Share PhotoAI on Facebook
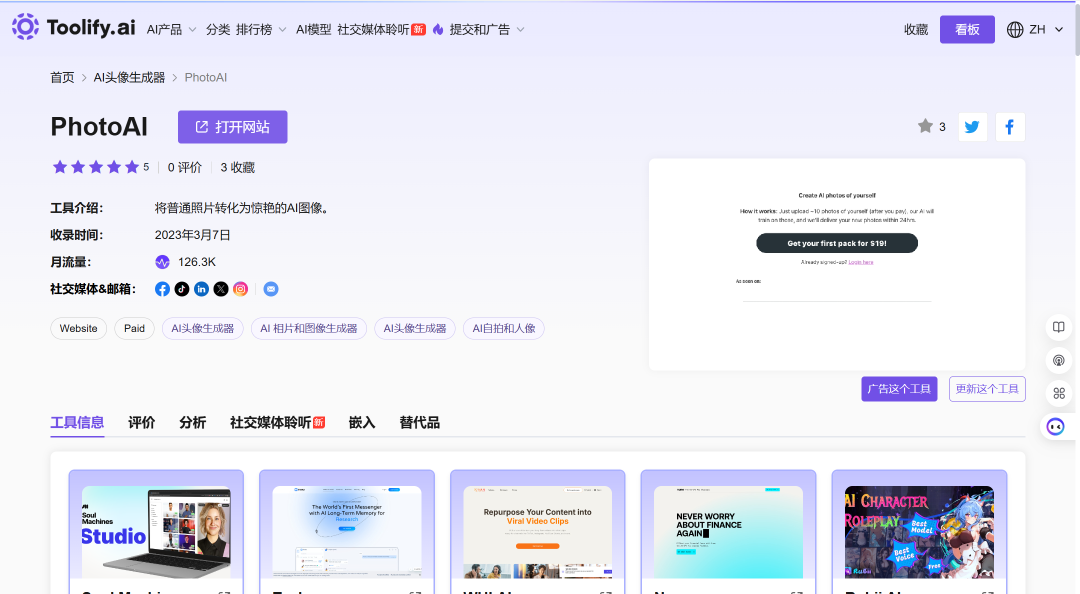This screenshot has height=594, width=1080. tap(1010, 127)
